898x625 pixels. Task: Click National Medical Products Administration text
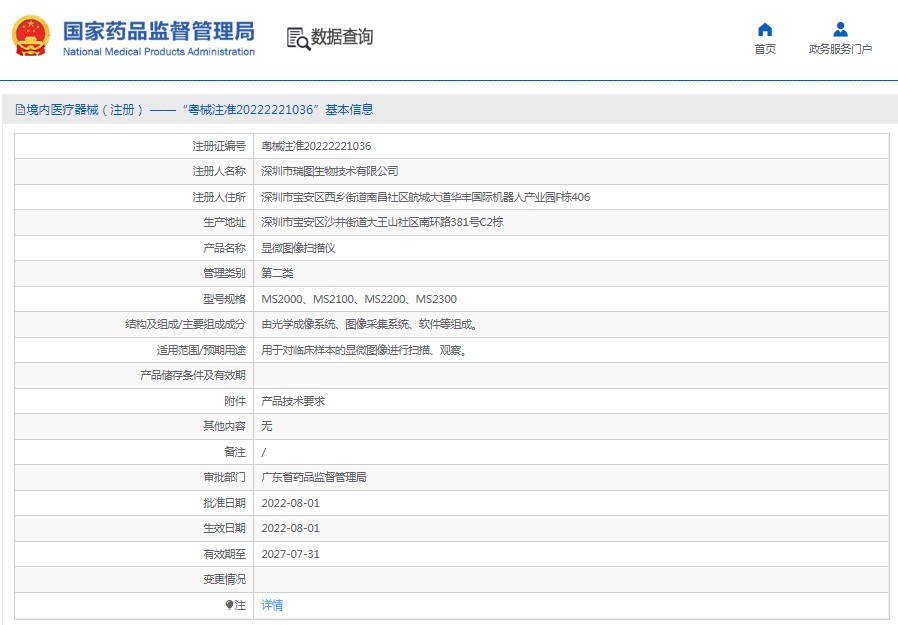[159, 52]
